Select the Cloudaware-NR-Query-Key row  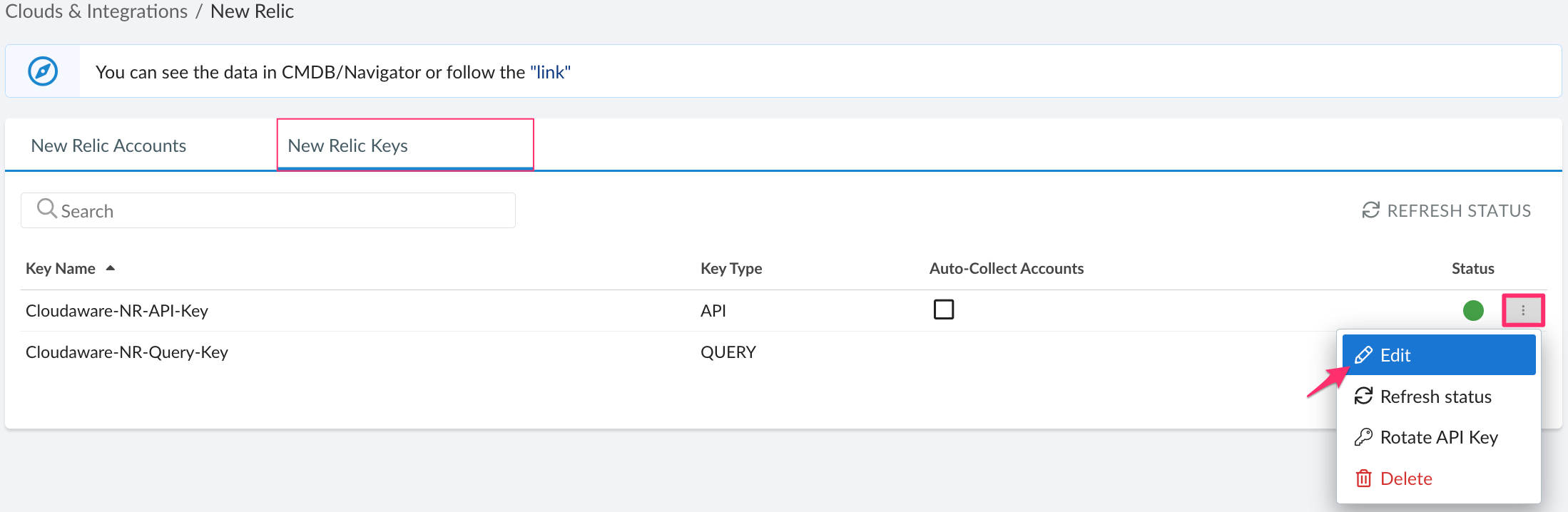click(x=127, y=352)
